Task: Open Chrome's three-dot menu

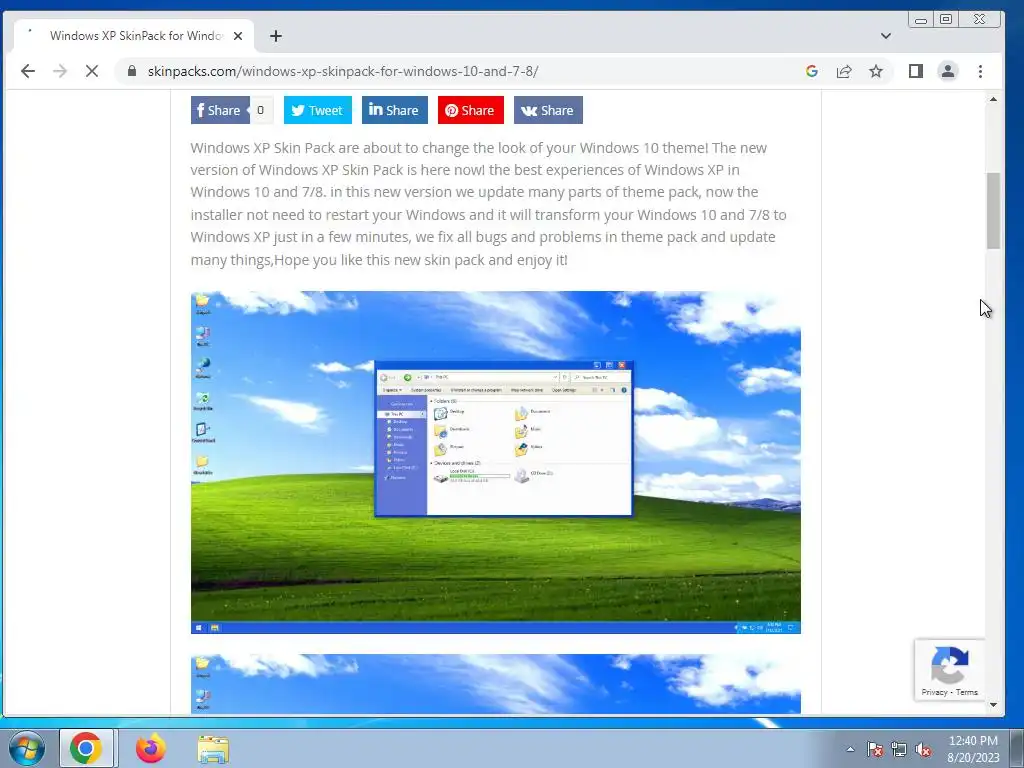Action: 980,71
